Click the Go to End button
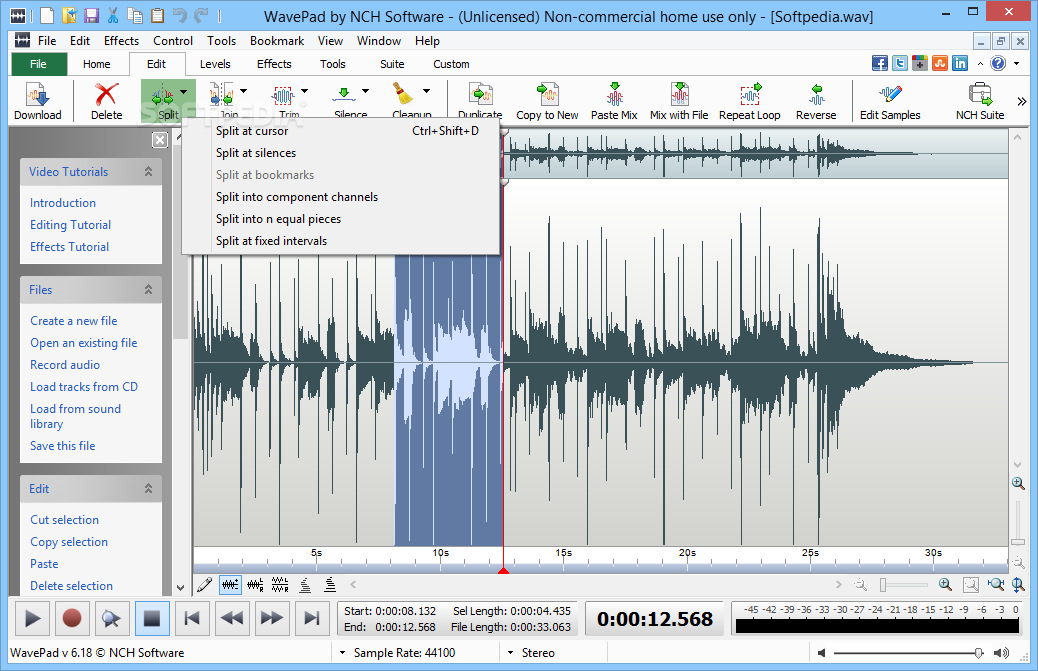The height and width of the screenshot is (671, 1038). [x=311, y=619]
